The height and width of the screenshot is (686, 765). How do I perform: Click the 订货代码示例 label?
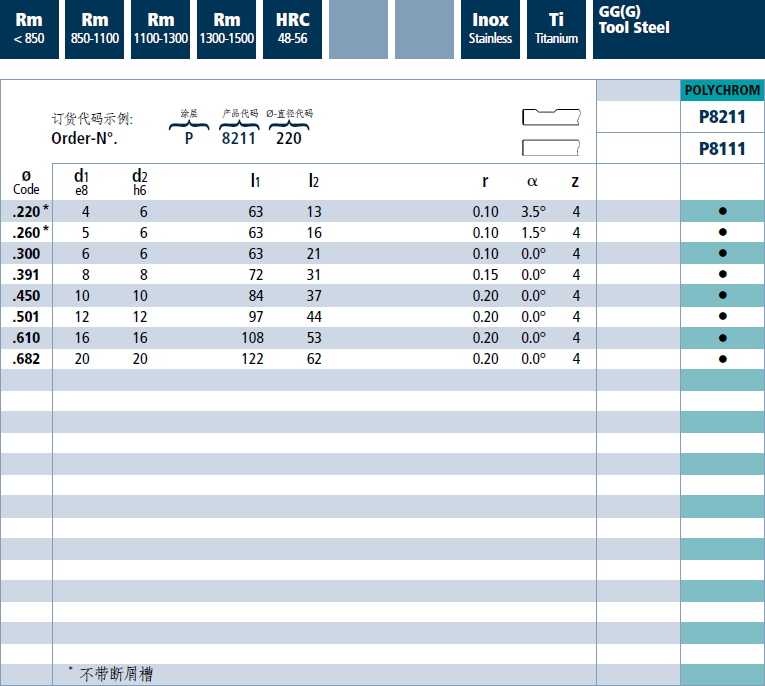click(92, 119)
